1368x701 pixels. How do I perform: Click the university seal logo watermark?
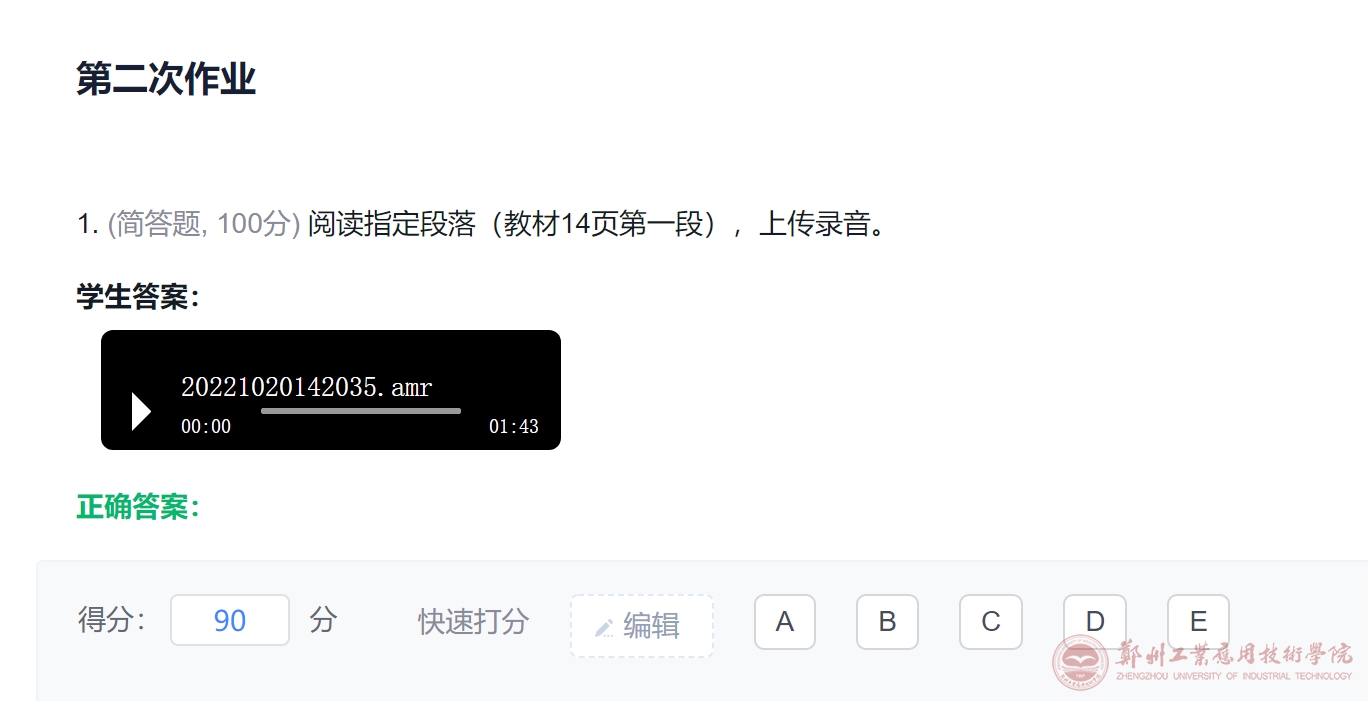click(x=1081, y=663)
